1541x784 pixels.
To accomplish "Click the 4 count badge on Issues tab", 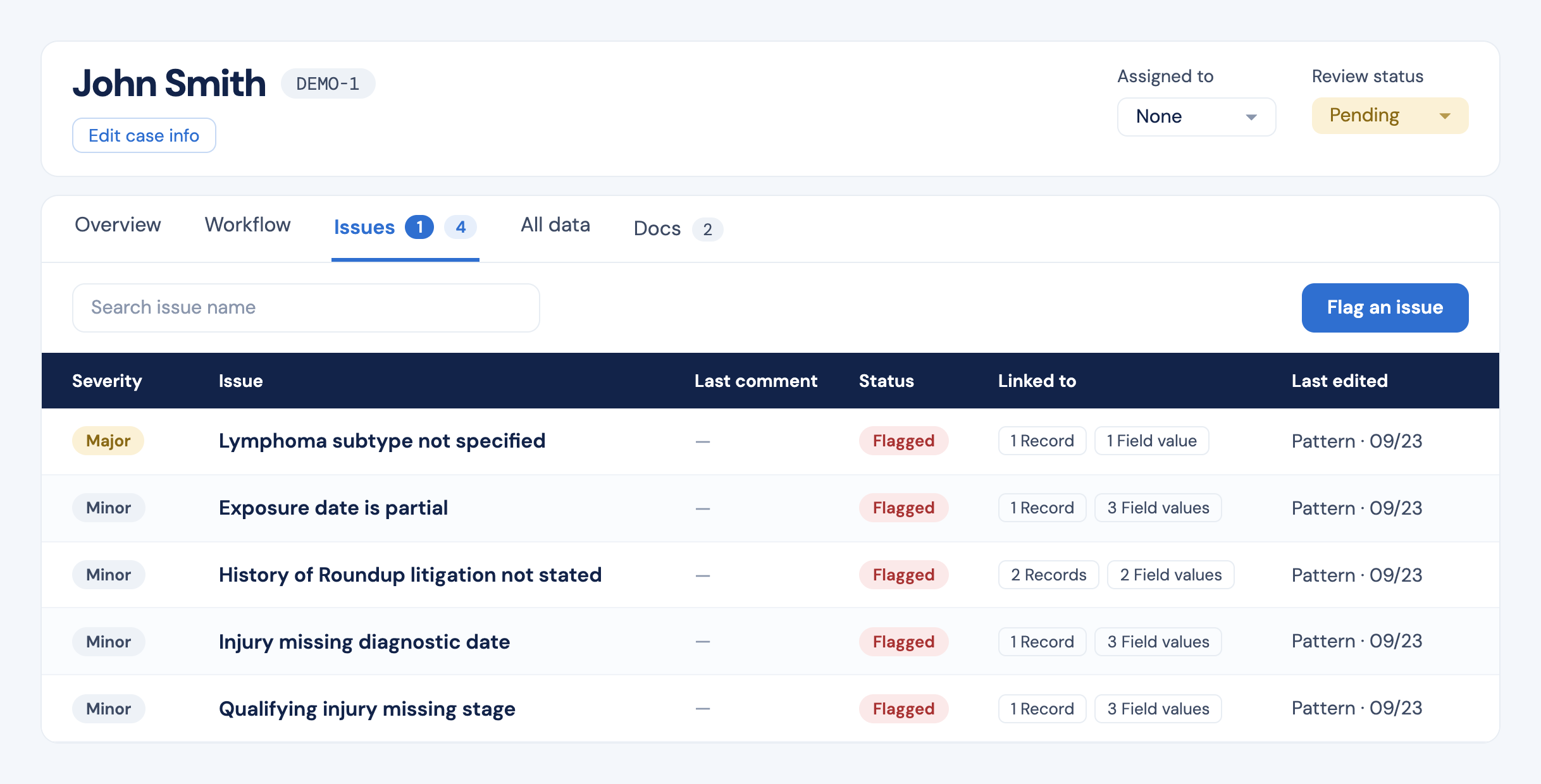I will pyautogui.click(x=461, y=227).
